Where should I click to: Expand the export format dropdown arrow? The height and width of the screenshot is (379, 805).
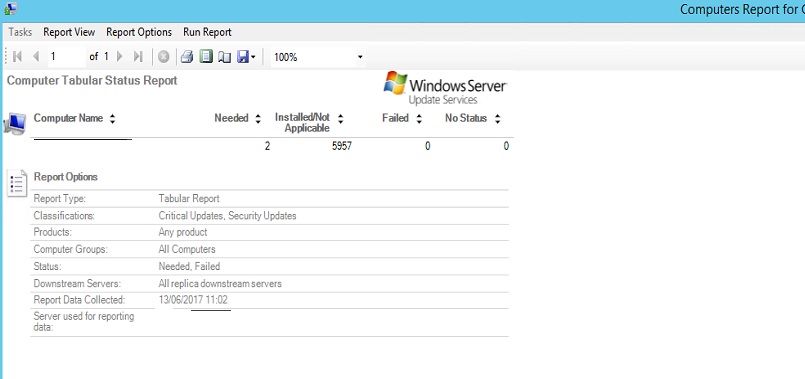click(x=253, y=57)
